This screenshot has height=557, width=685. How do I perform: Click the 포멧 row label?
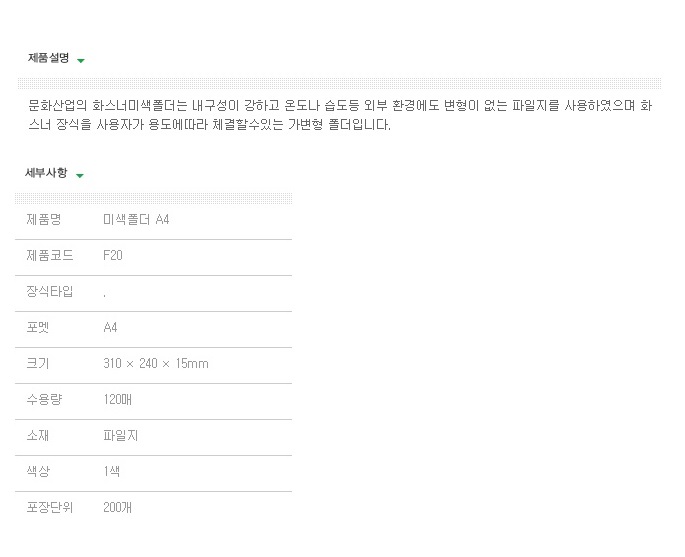38,327
